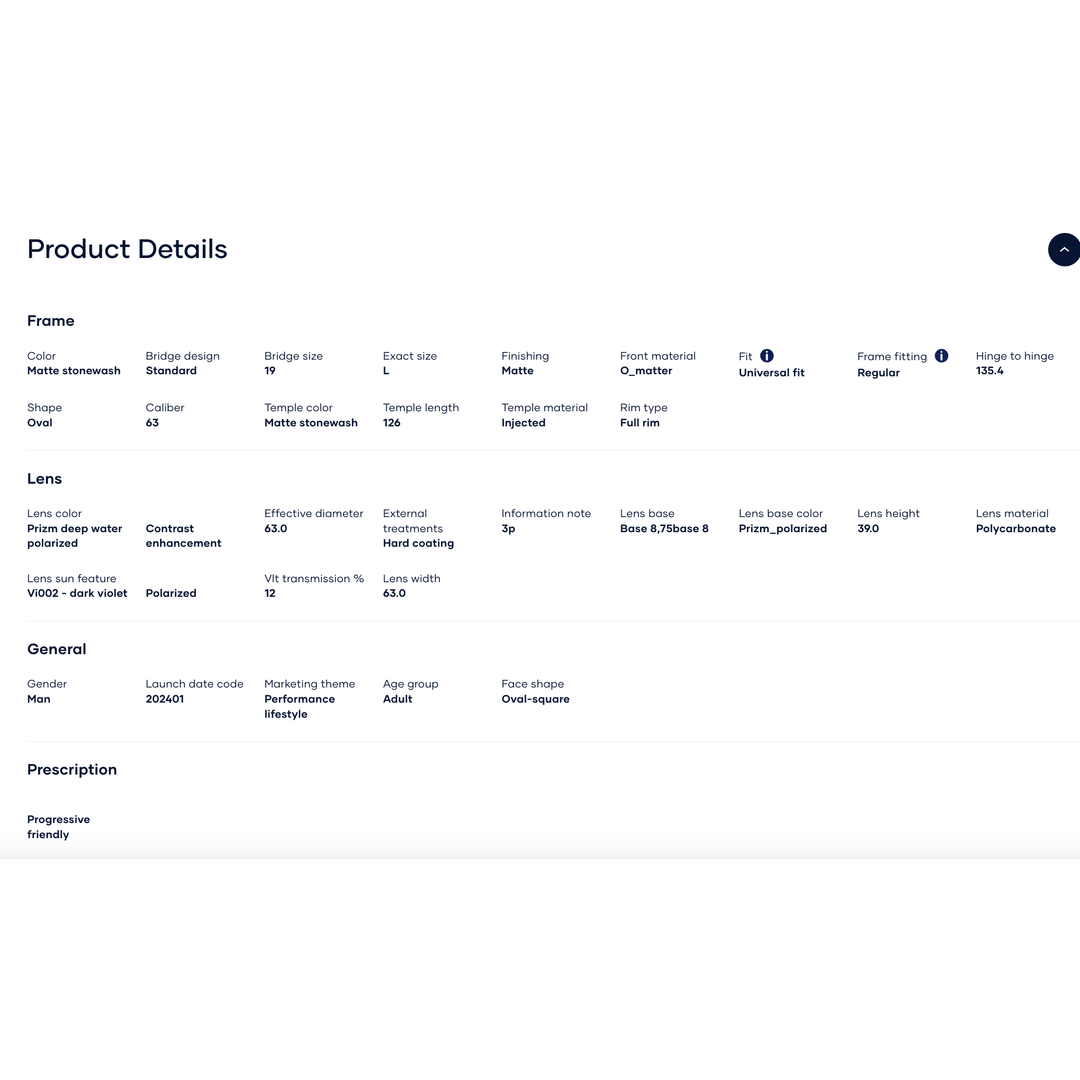The width and height of the screenshot is (1080, 1080).
Task: Select the Oval-square face shape value
Action: tap(535, 699)
